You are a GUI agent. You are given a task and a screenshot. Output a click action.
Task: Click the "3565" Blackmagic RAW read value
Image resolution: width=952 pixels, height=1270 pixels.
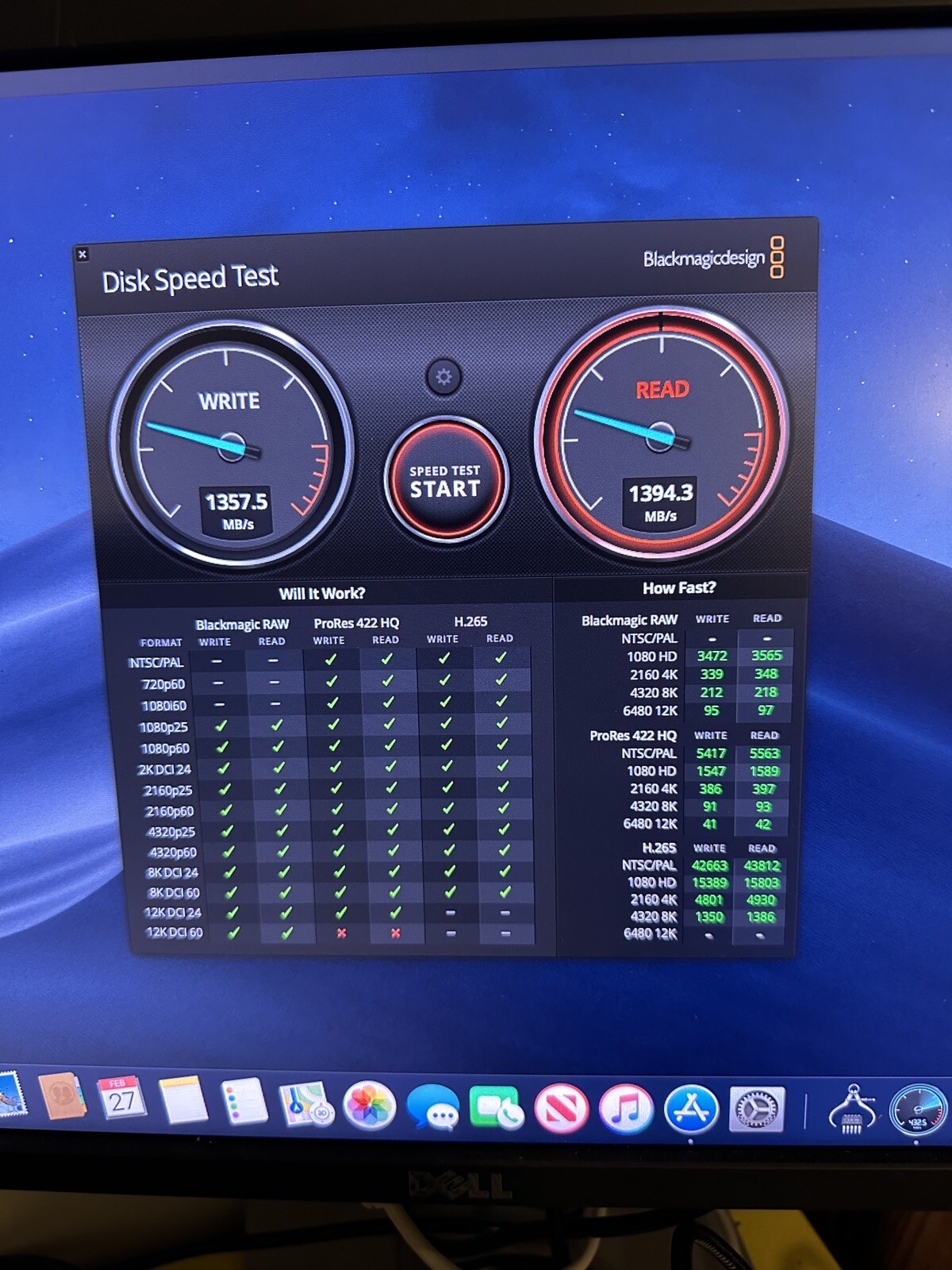[x=766, y=655]
